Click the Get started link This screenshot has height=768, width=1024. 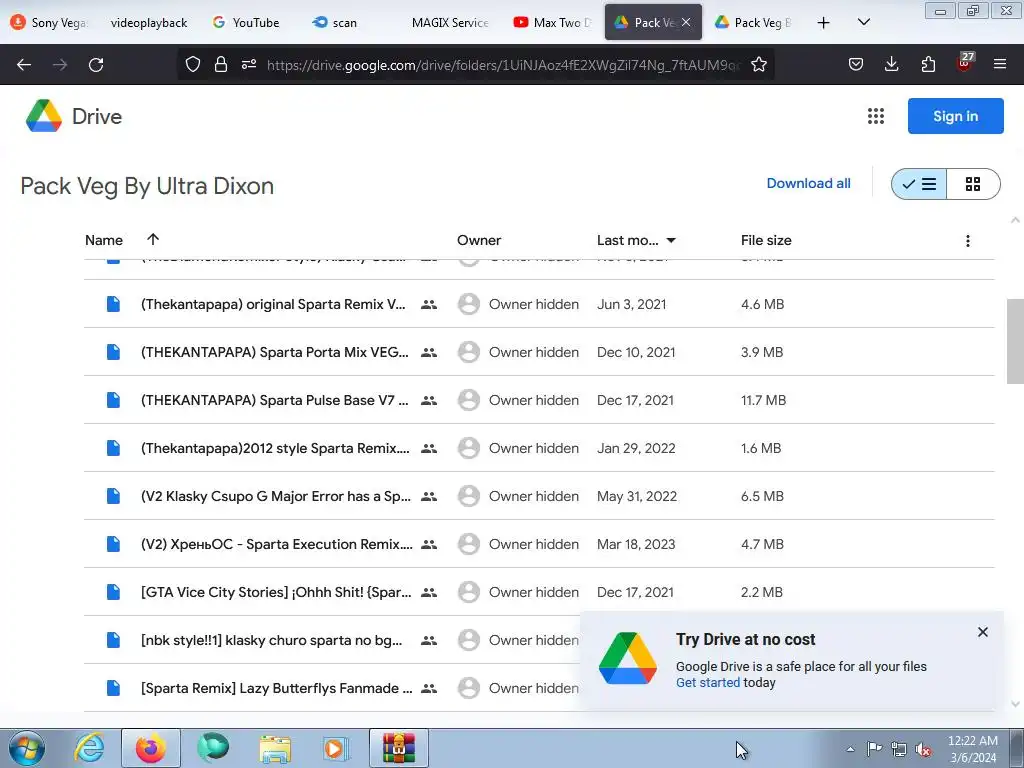pyautogui.click(x=708, y=682)
